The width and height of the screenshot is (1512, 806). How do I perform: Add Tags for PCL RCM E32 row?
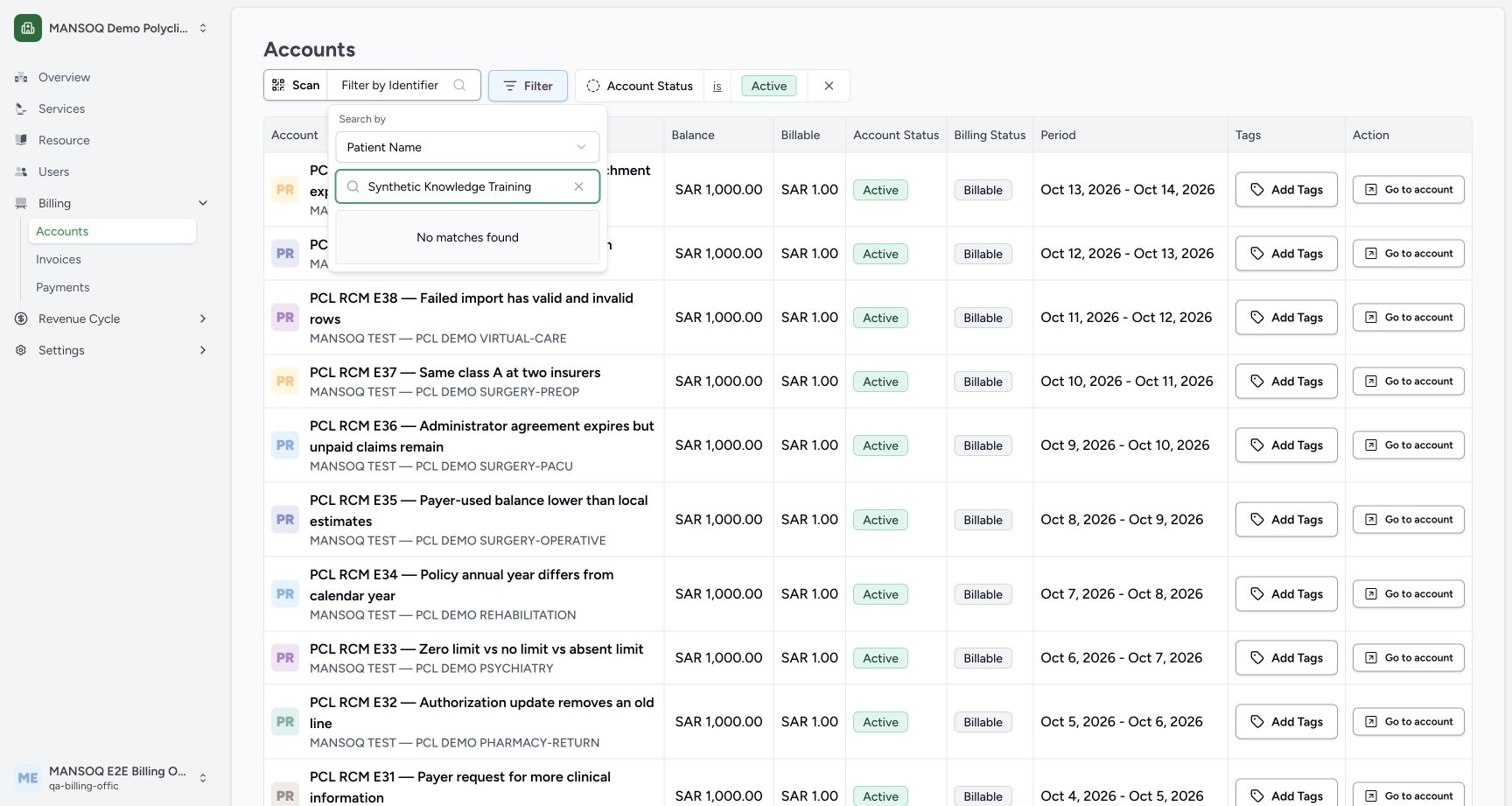tap(1286, 721)
